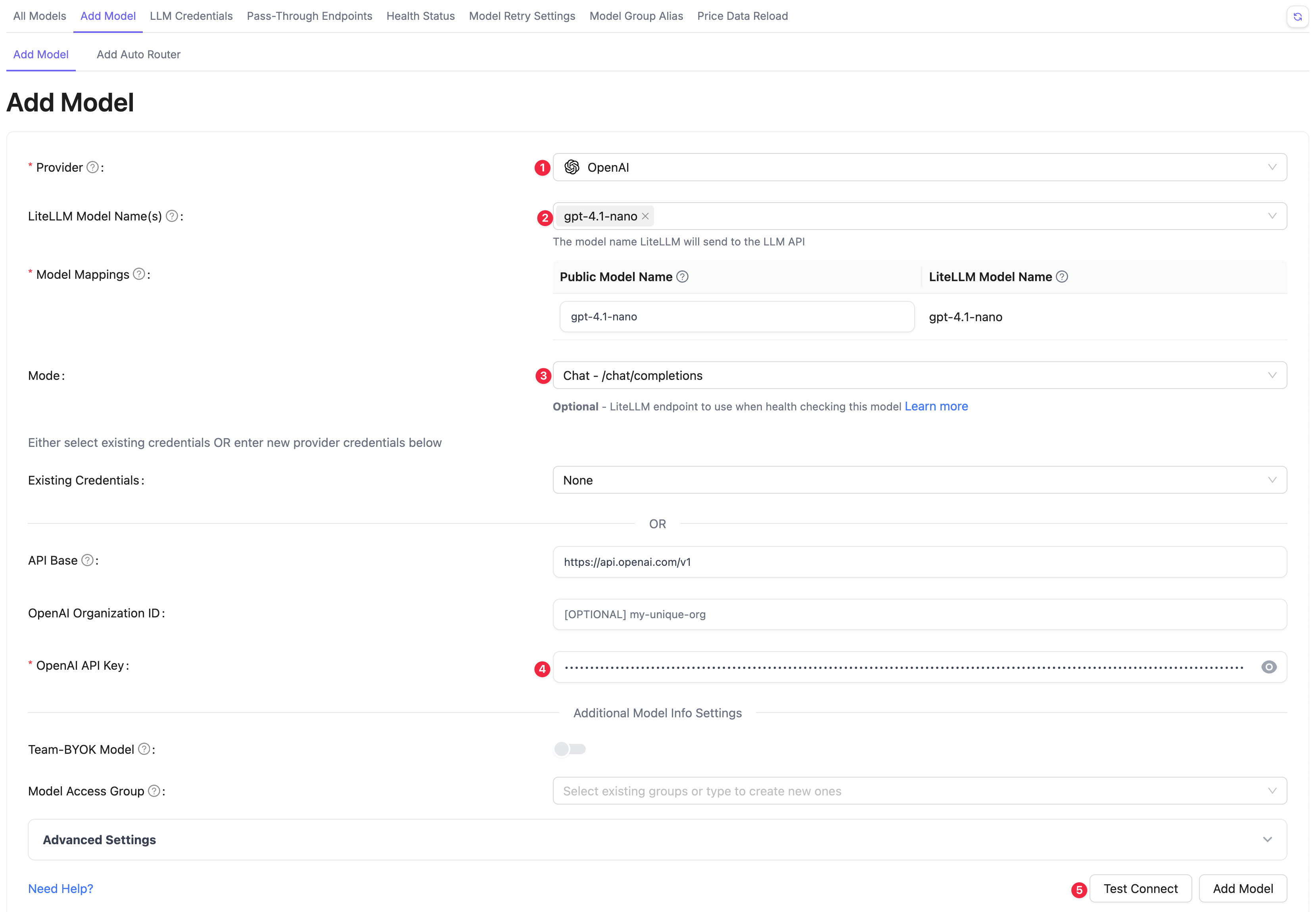Click the Model Mappings help icon
The height and width of the screenshot is (912, 1316).
pyautogui.click(x=139, y=274)
